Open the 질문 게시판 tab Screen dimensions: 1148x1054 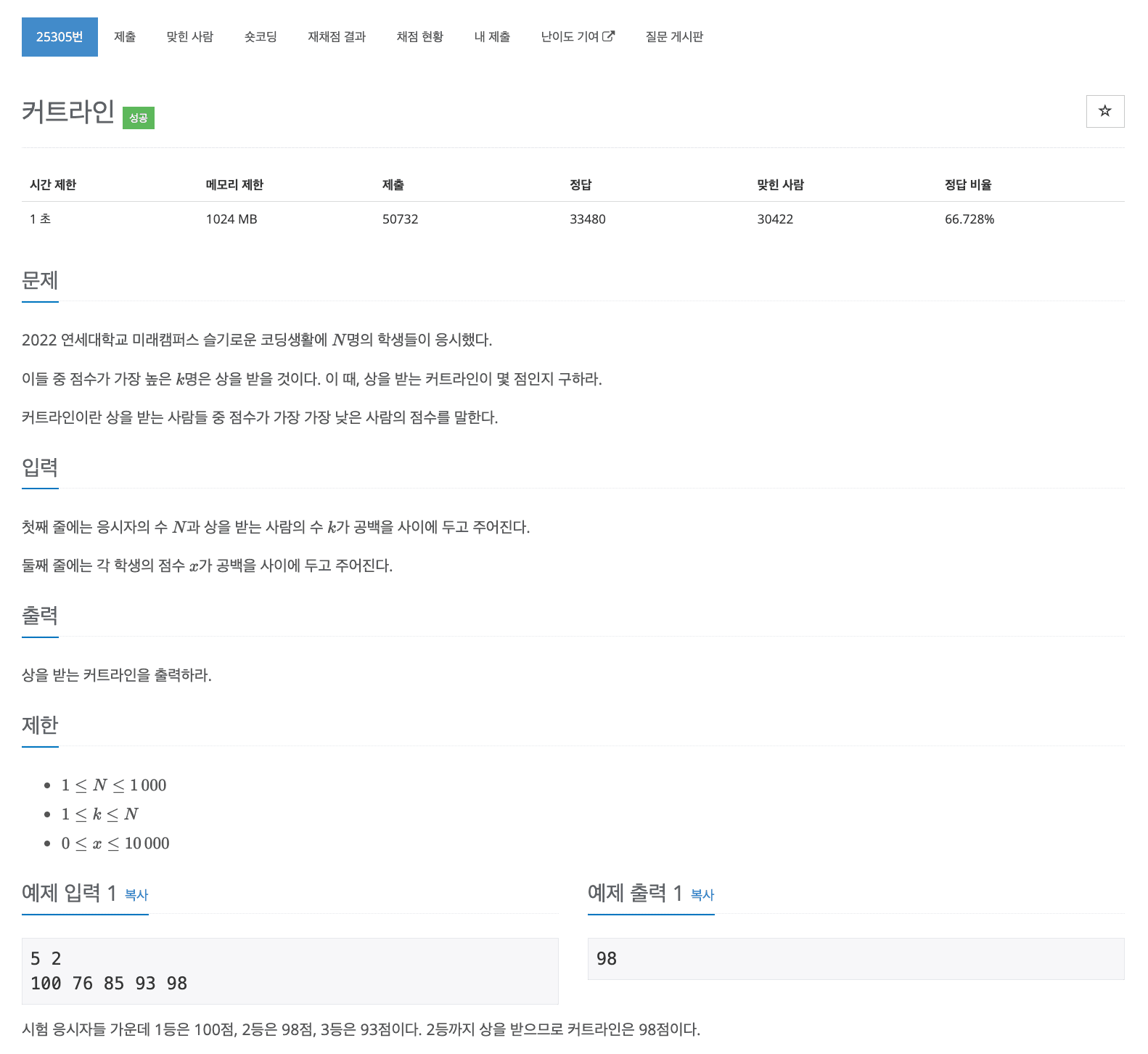[674, 37]
